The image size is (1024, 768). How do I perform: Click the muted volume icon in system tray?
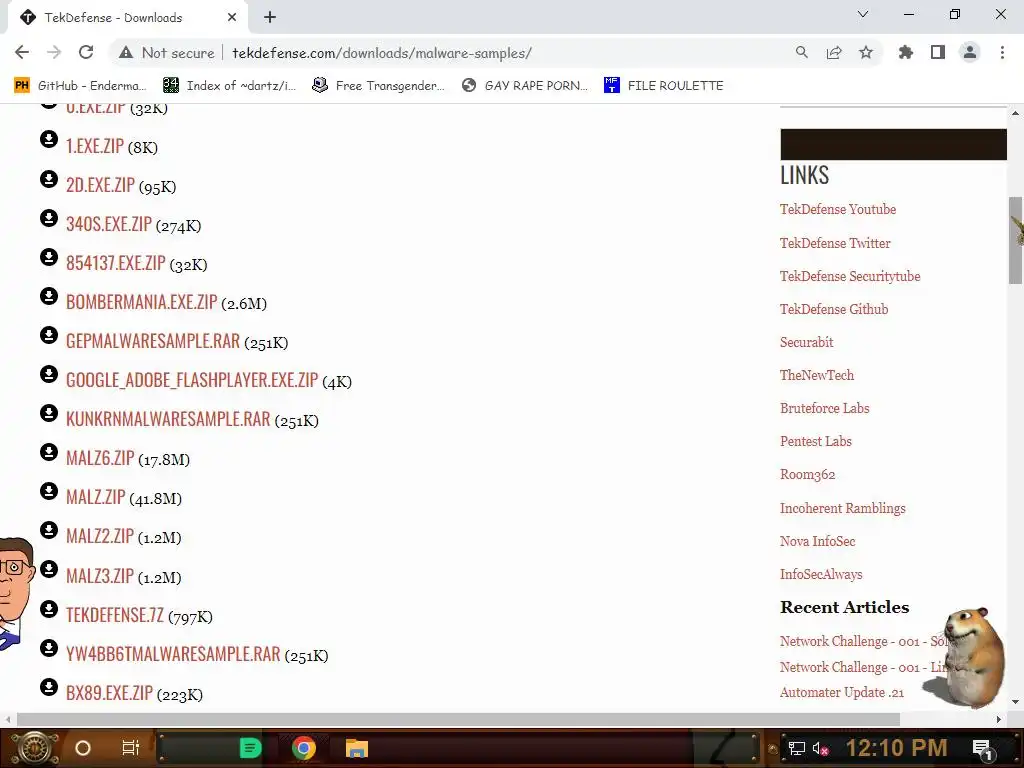coord(821,748)
